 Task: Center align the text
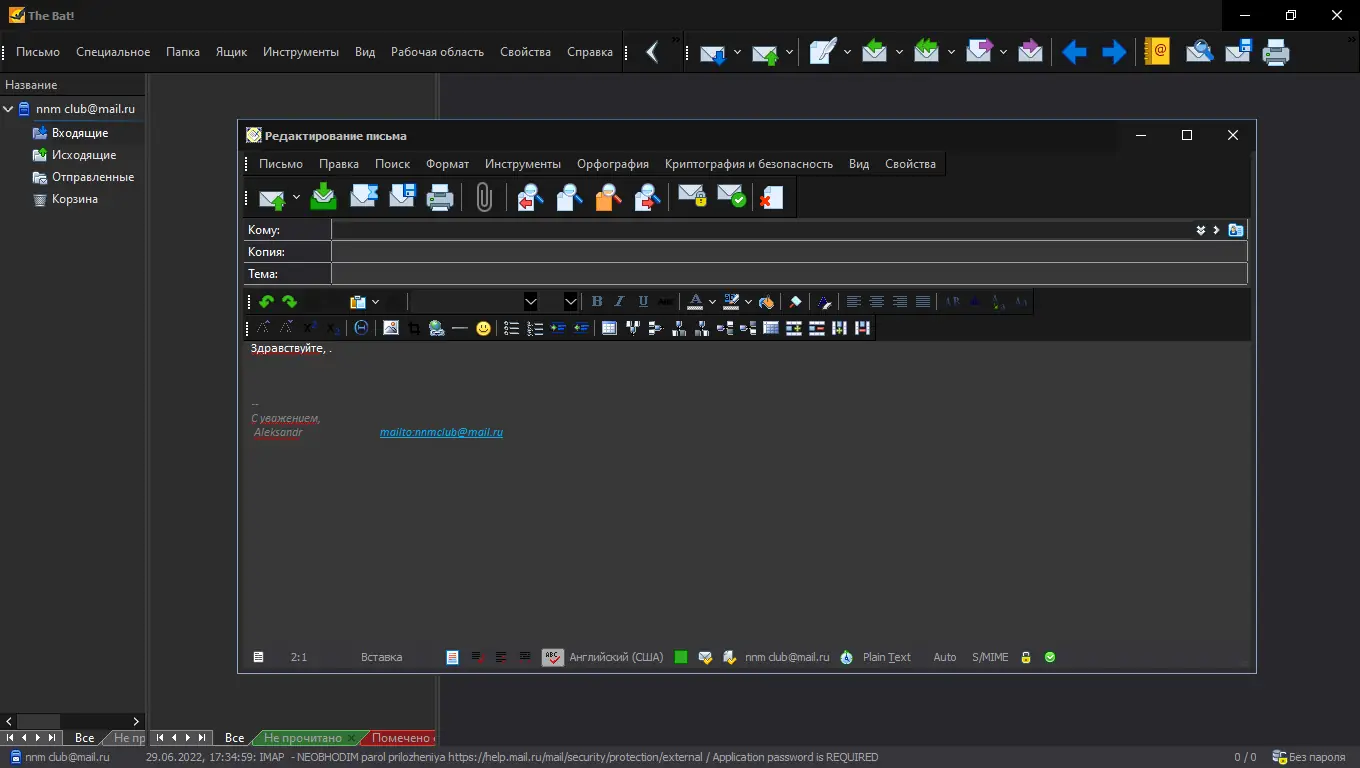[877, 302]
